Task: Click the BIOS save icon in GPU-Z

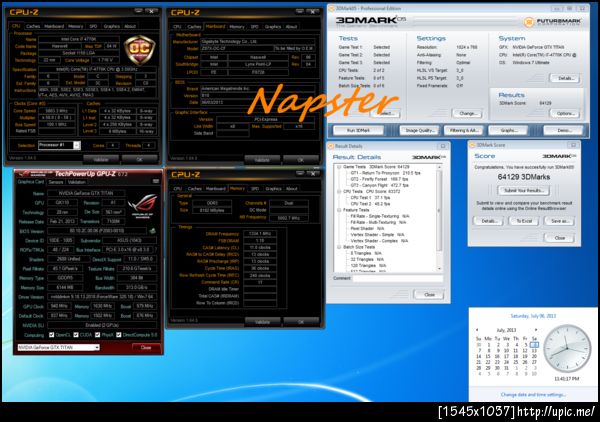Action: tap(152, 231)
